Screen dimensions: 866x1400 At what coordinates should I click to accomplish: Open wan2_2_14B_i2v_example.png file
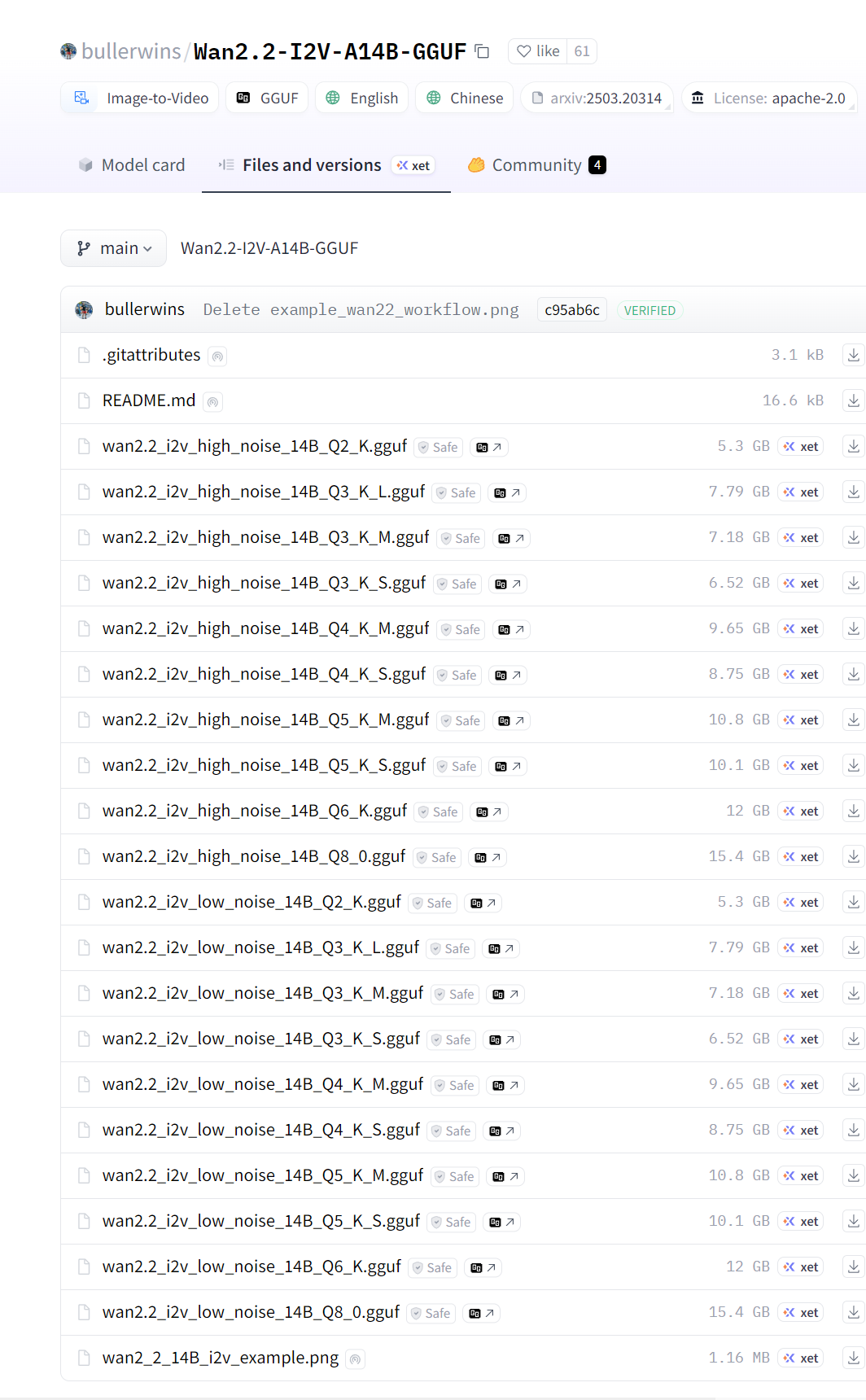point(221,1358)
